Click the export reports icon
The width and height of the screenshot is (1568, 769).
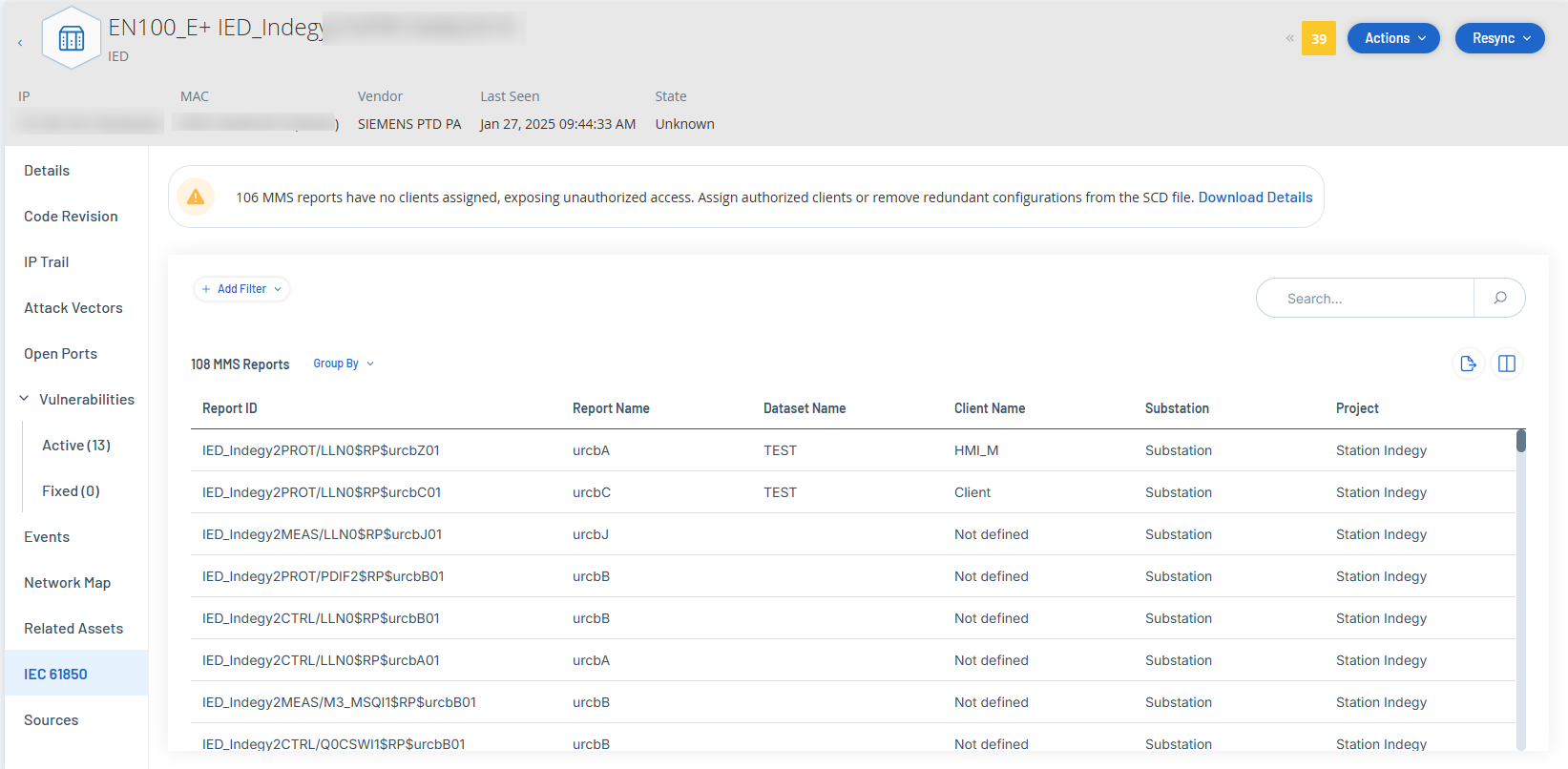click(x=1468, y=364)
